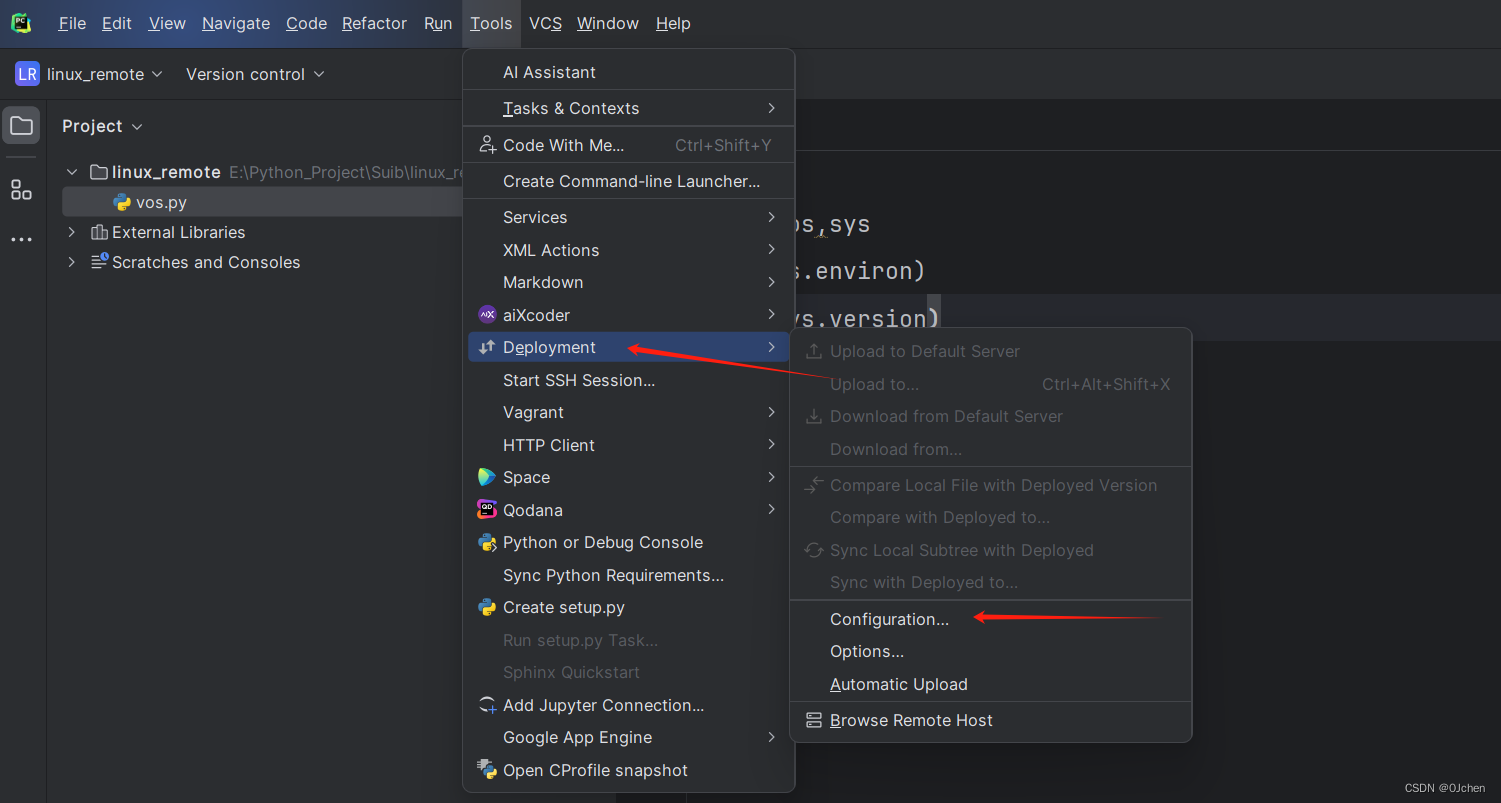Expand the External Libraries node

[x=72, y=232]
